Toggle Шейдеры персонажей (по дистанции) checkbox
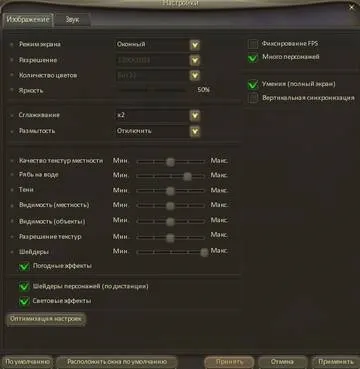Image resolution: width=360 pixels, height=369 pixels. click(24, 287)
